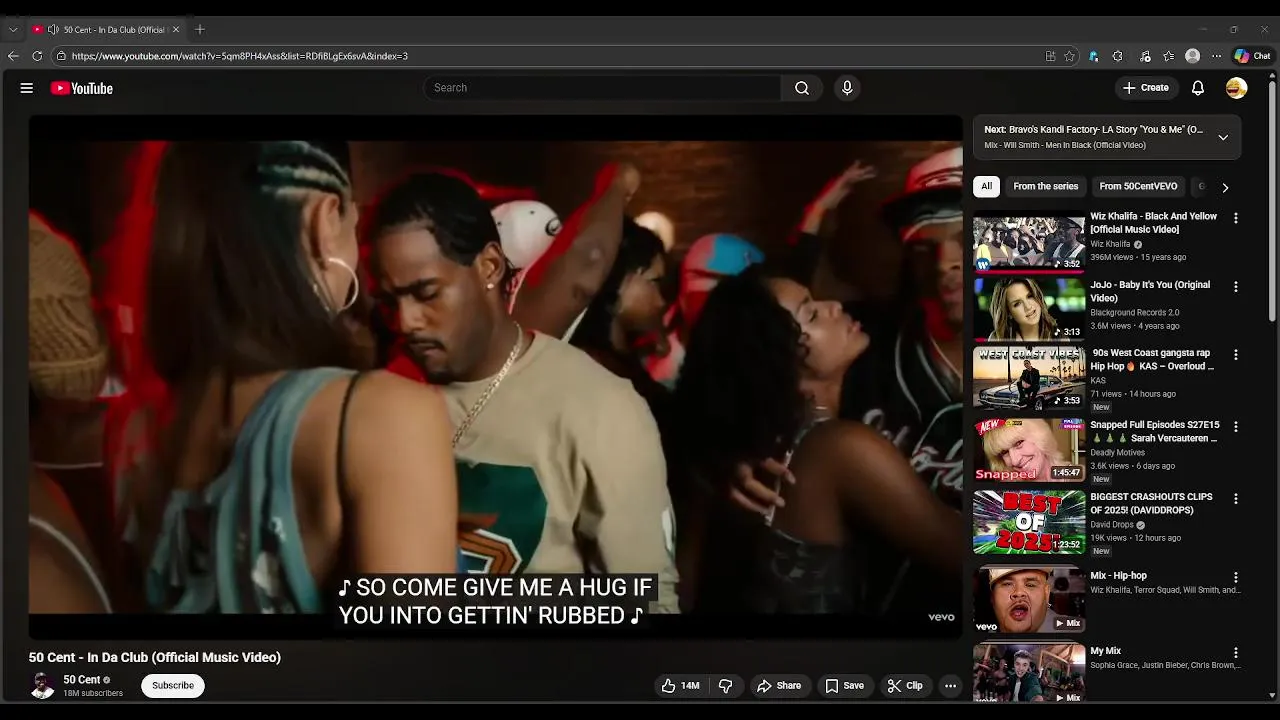Open more actions ellipsis below video
The height and width of the screenshot is (720, 1280).
[x=950, y=686]
